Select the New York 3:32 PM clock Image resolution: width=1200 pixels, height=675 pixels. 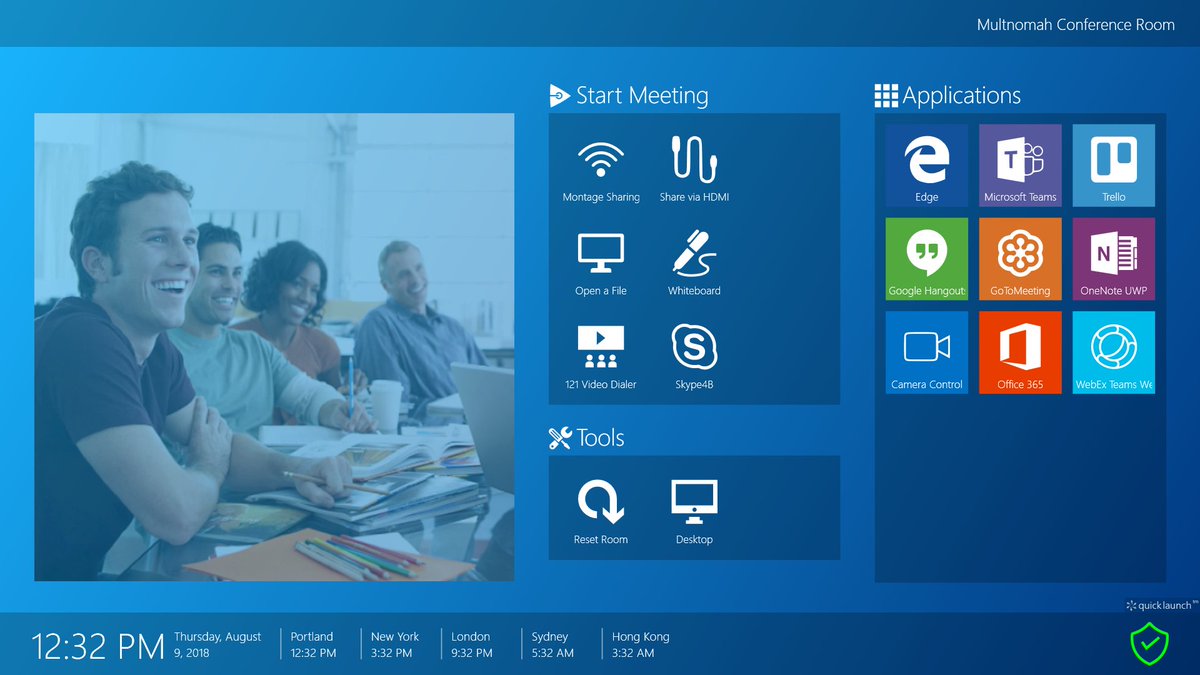(x=394, y=644)
